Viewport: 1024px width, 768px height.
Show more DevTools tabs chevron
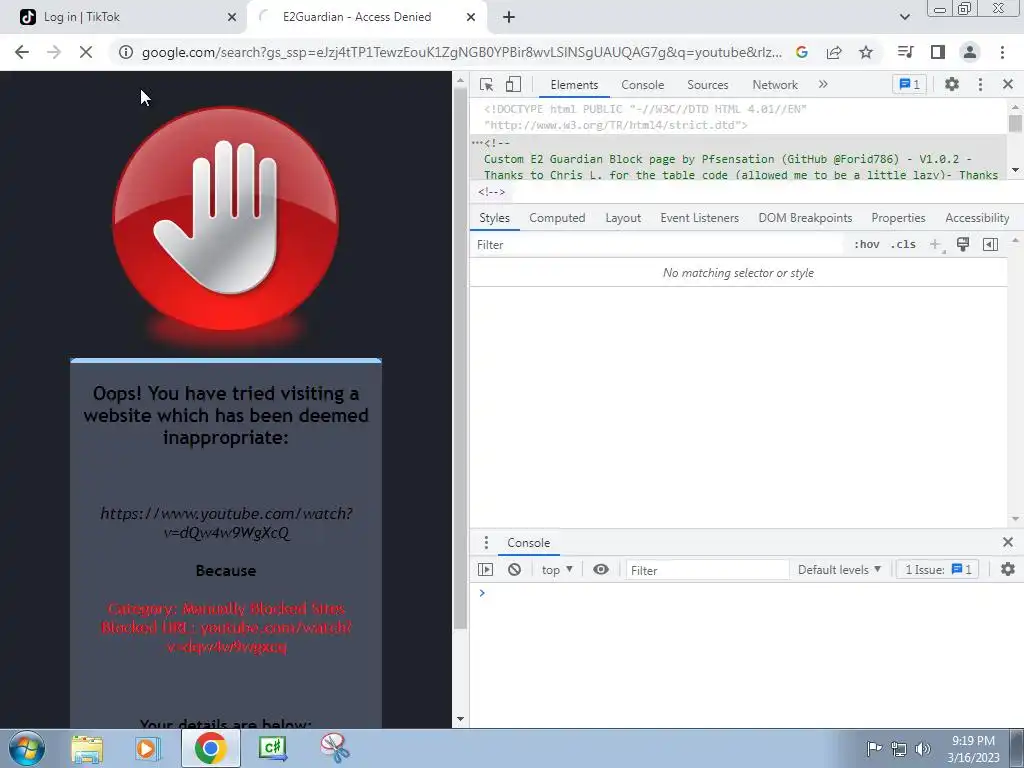point(823,84)
